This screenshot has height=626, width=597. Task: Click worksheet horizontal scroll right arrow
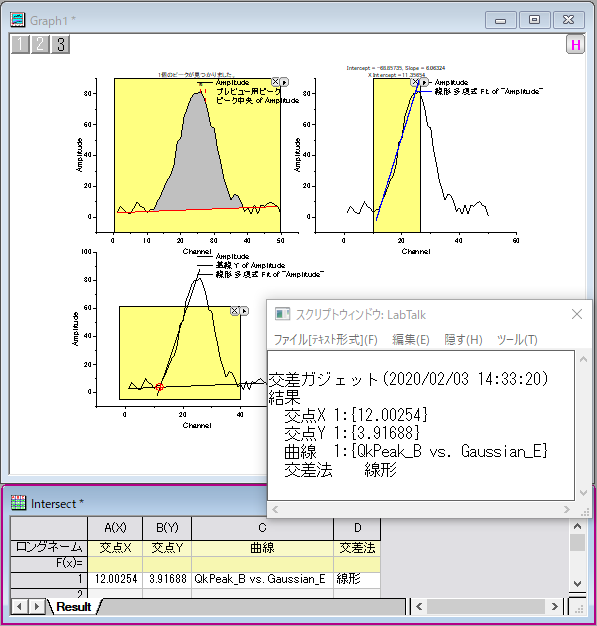point(554,607)
